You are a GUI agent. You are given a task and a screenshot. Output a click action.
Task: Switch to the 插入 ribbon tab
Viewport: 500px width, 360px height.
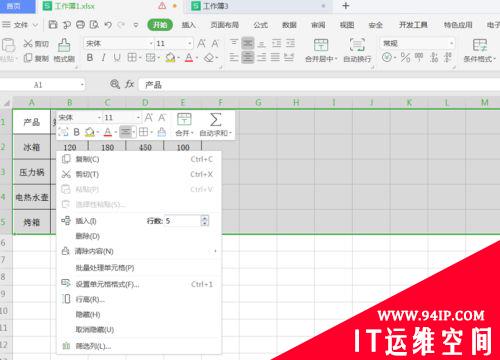coord(189,25)
